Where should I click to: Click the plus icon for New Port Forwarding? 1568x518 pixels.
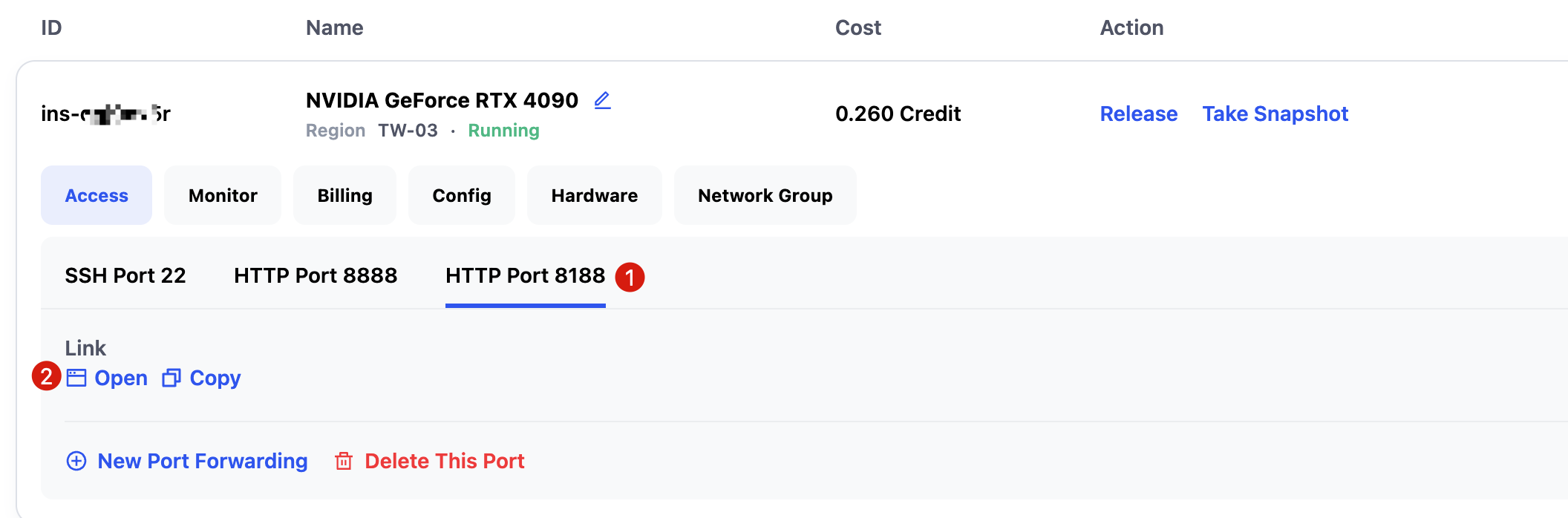click(76, 461)
